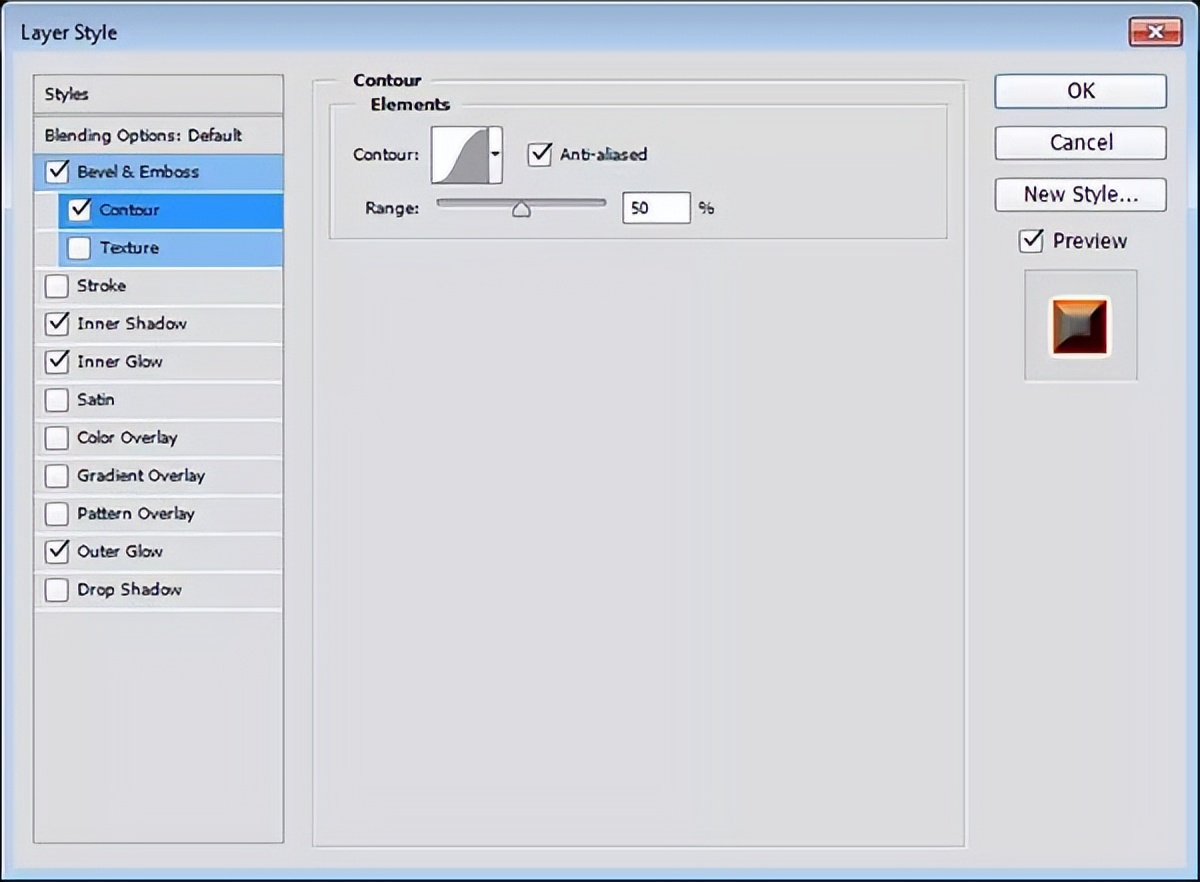Open the Stroke settings label
This screenshot has width=1200, height=882.
pyautogui.click(x=102, y=286)
